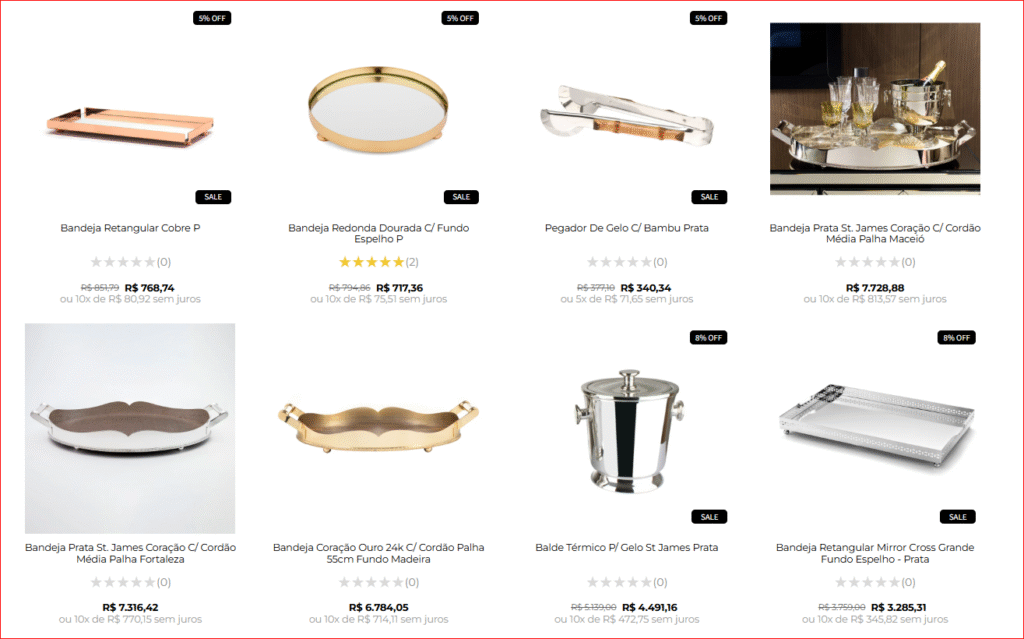1024x639 pixels.
Task: Click the R$ 7.728,88 price text
Action: coord(875,287)
